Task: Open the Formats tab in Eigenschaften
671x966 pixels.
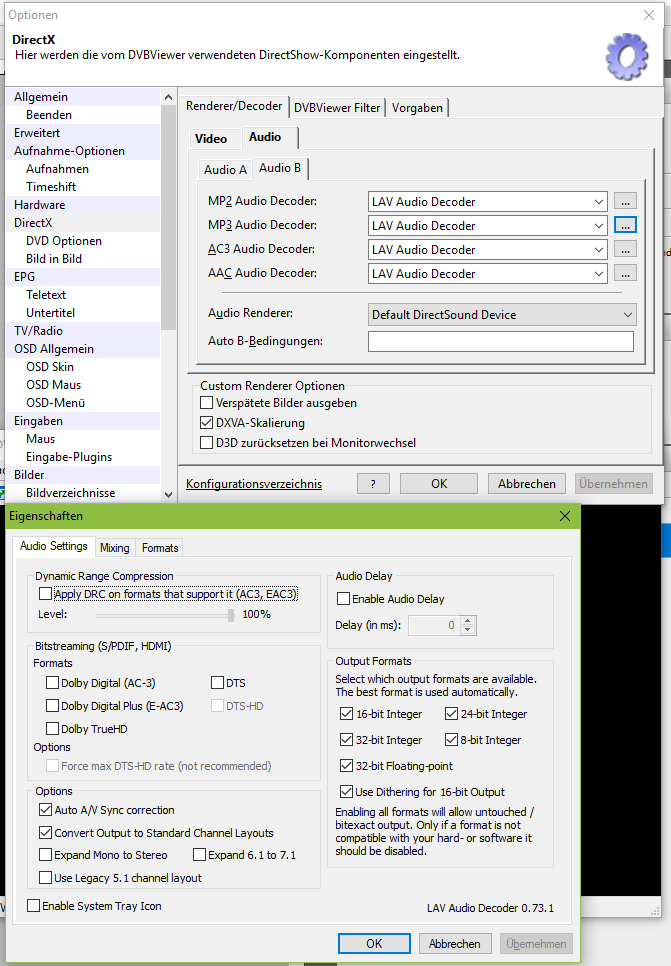Action: coord(160,548)
